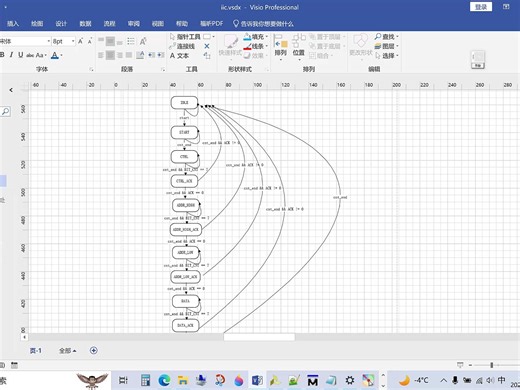Click the horizontal scrollbar thumb
520x390 pixels.
(259, 337)
